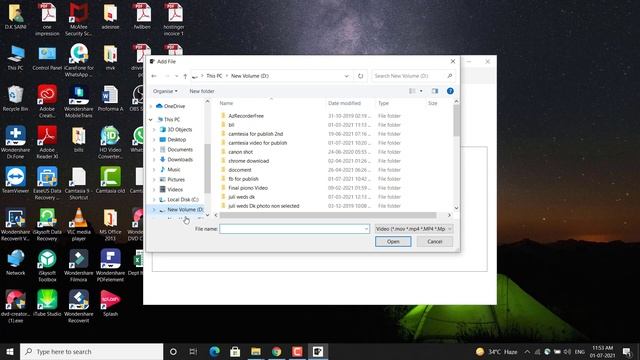Select the 'camtesia for publish 2nd' folder
This screenshot has height=360, width=640.
pyautogui.click(x=256, y=134)
